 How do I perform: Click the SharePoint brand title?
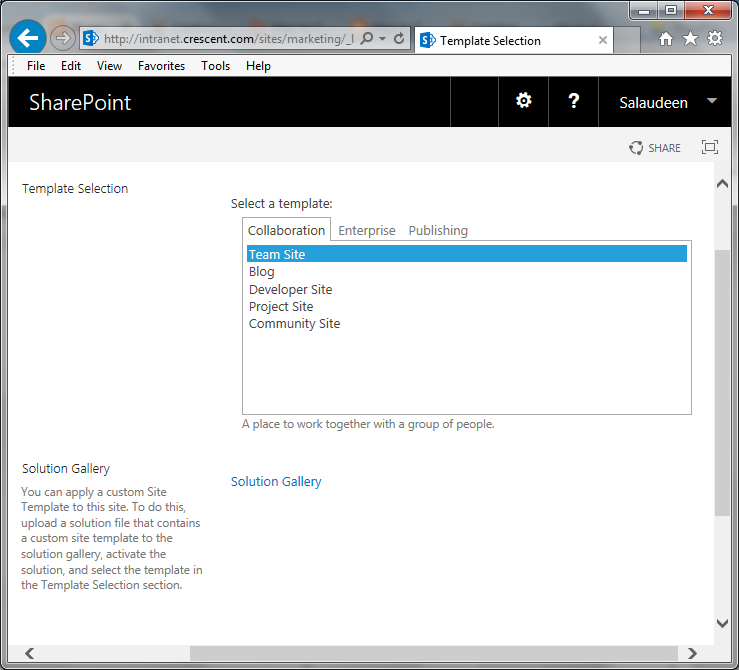tap(80, 102)
